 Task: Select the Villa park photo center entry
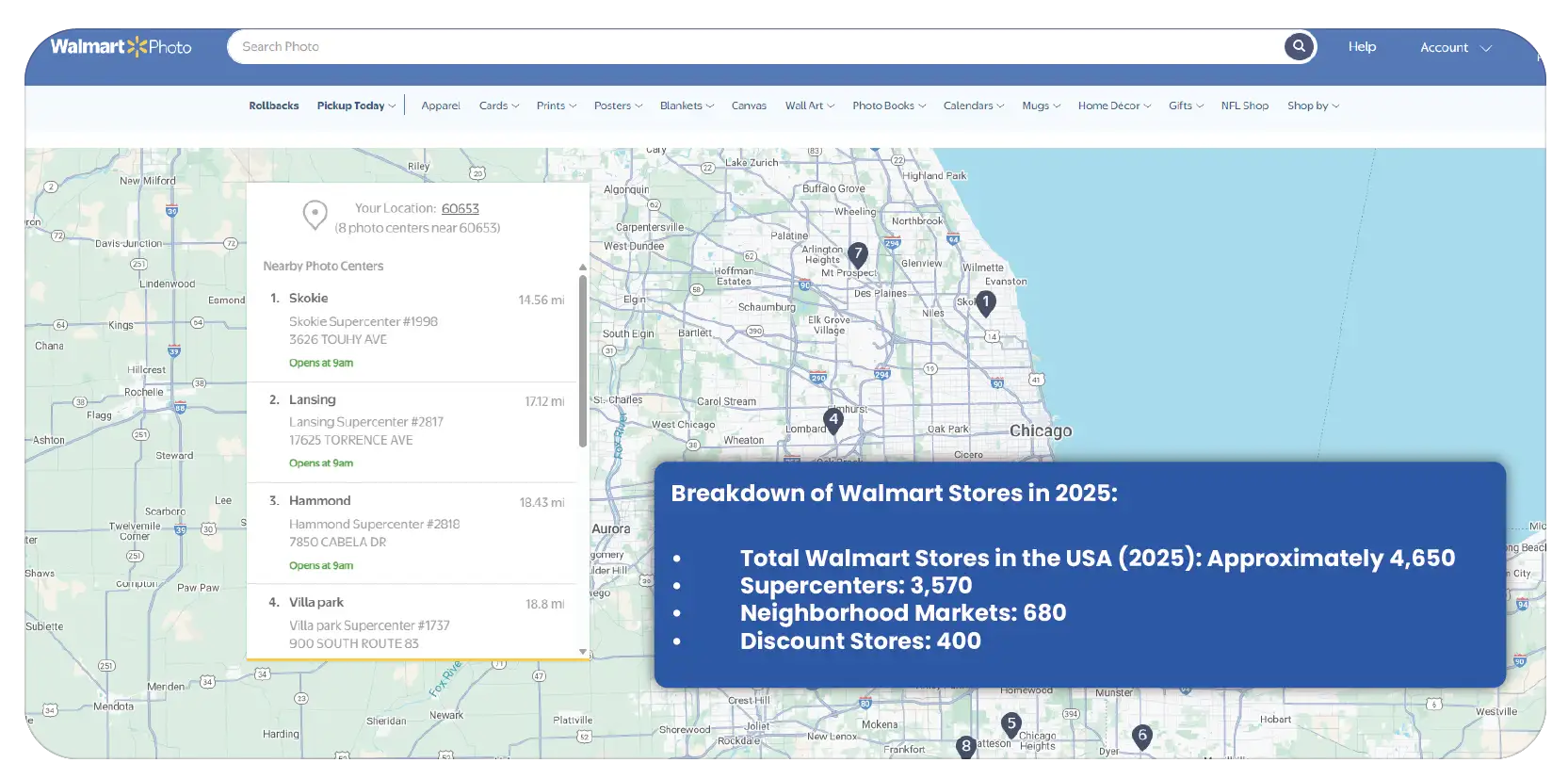412,622
